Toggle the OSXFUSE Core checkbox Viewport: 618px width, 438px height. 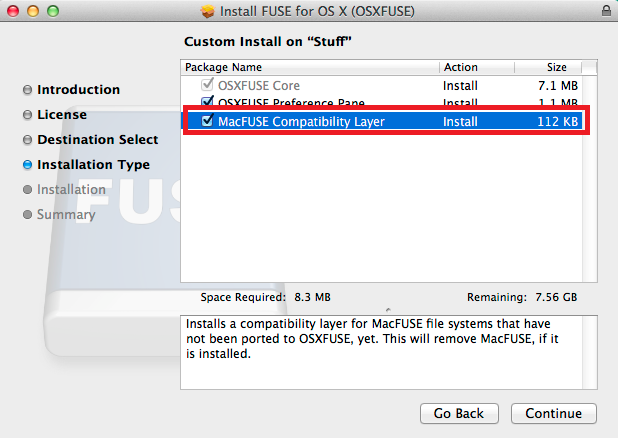coord(208,86)
